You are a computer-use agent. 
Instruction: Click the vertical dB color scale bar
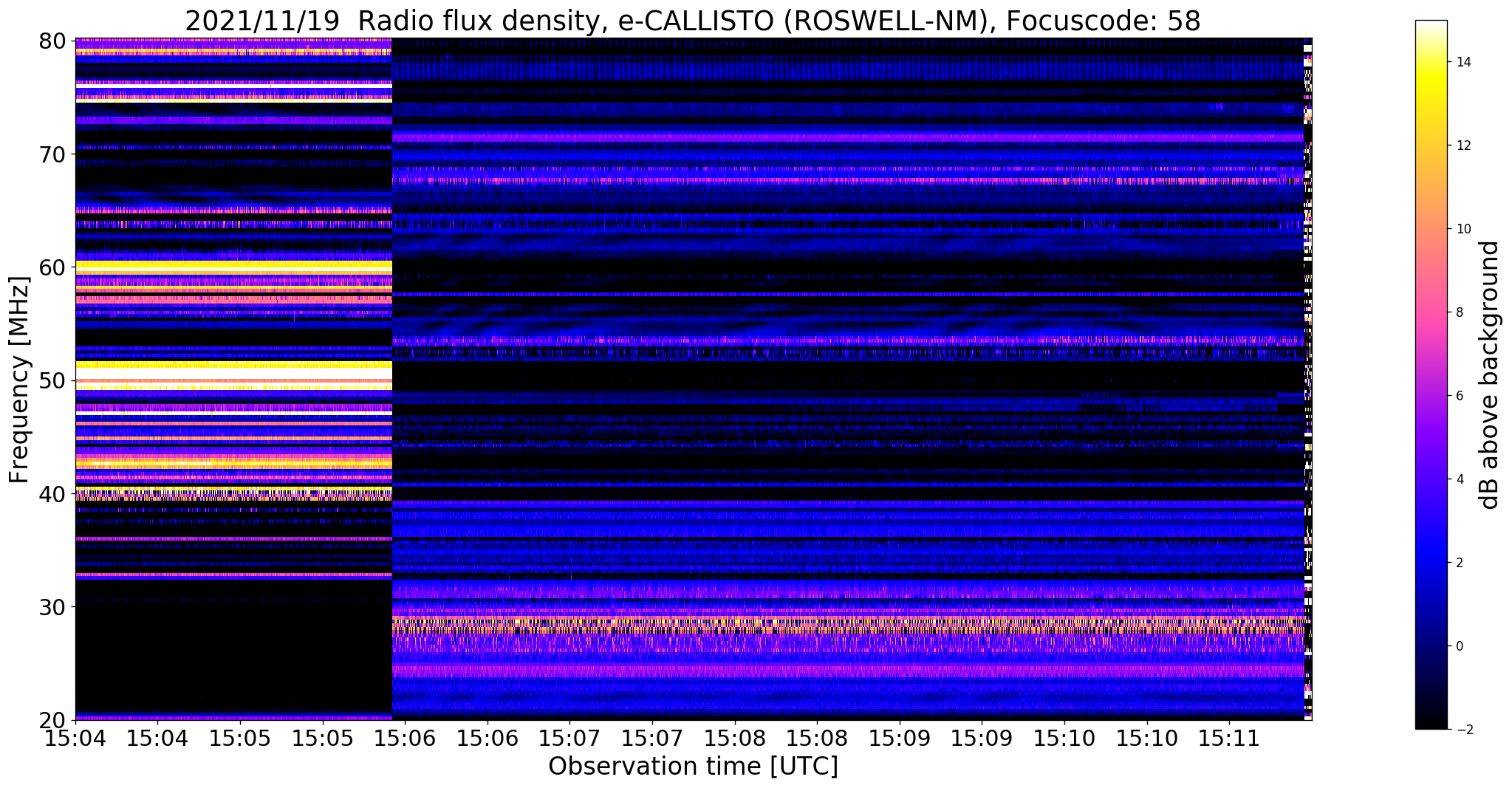(x=1431, y=375)
